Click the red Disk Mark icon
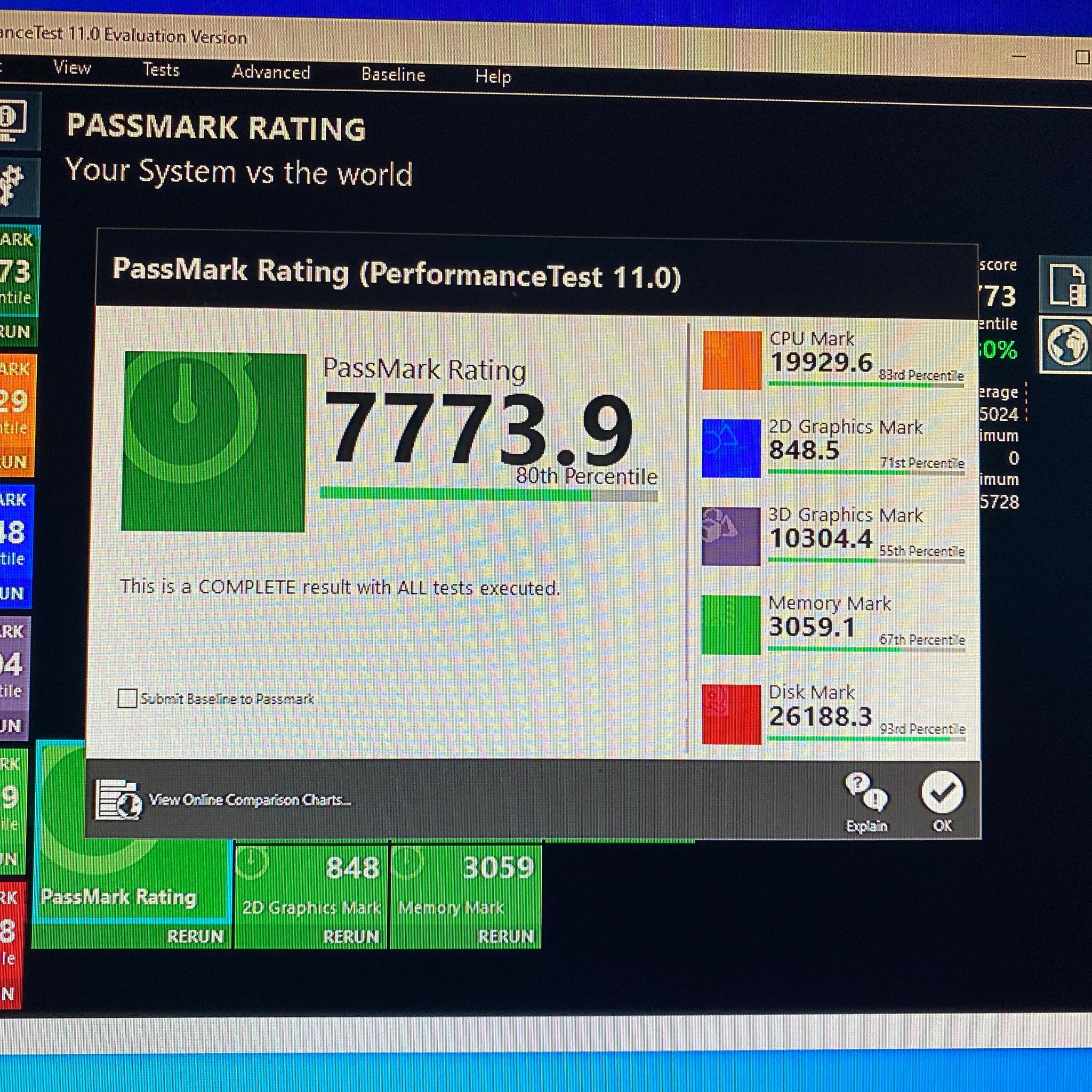 pos(732,714)
